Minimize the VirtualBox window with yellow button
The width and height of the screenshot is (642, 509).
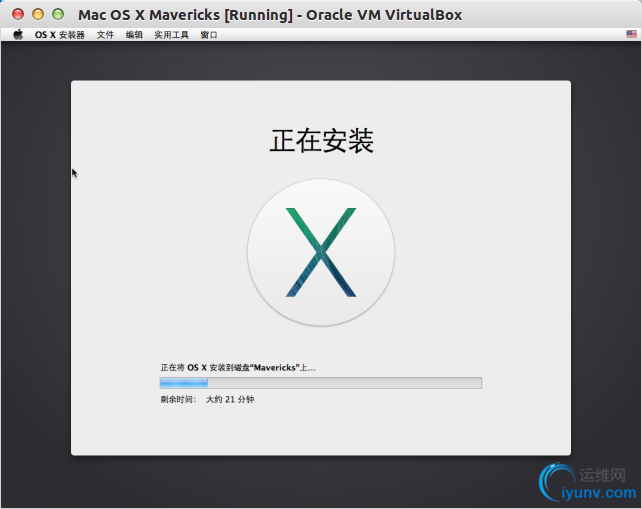click(38, 14)
